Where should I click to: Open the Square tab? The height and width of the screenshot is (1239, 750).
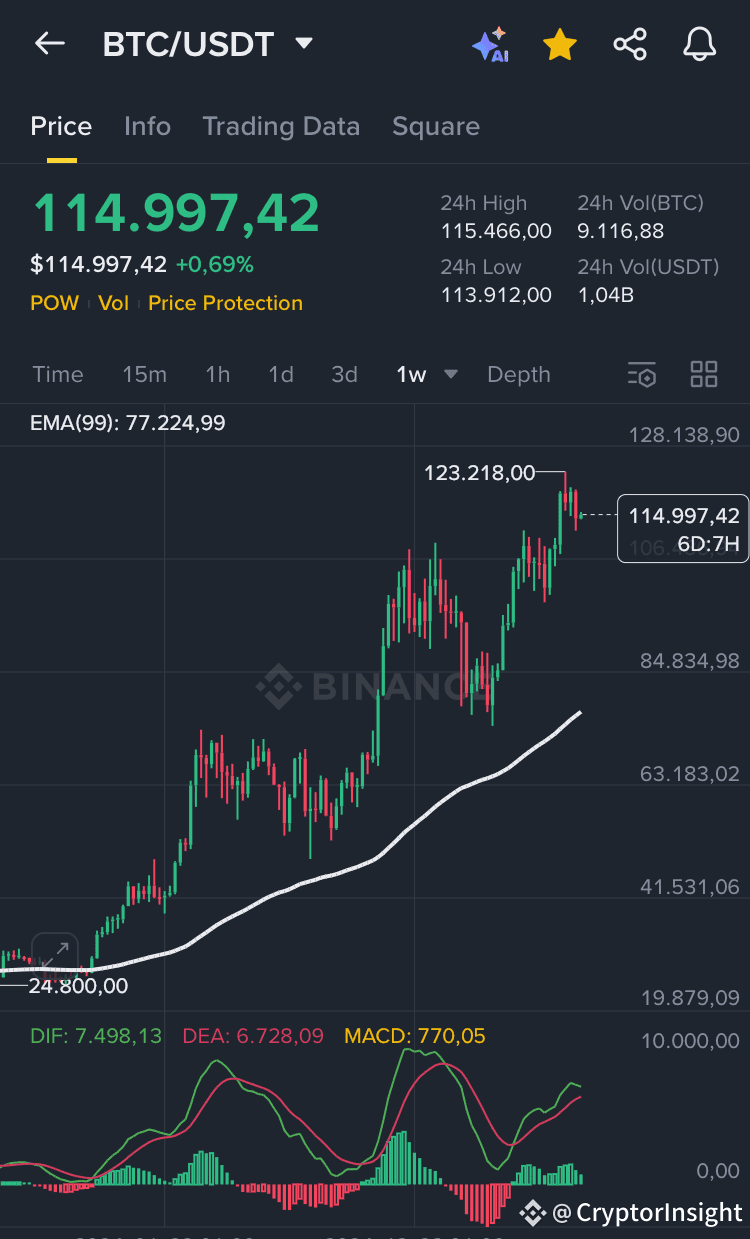pos(436,126)
